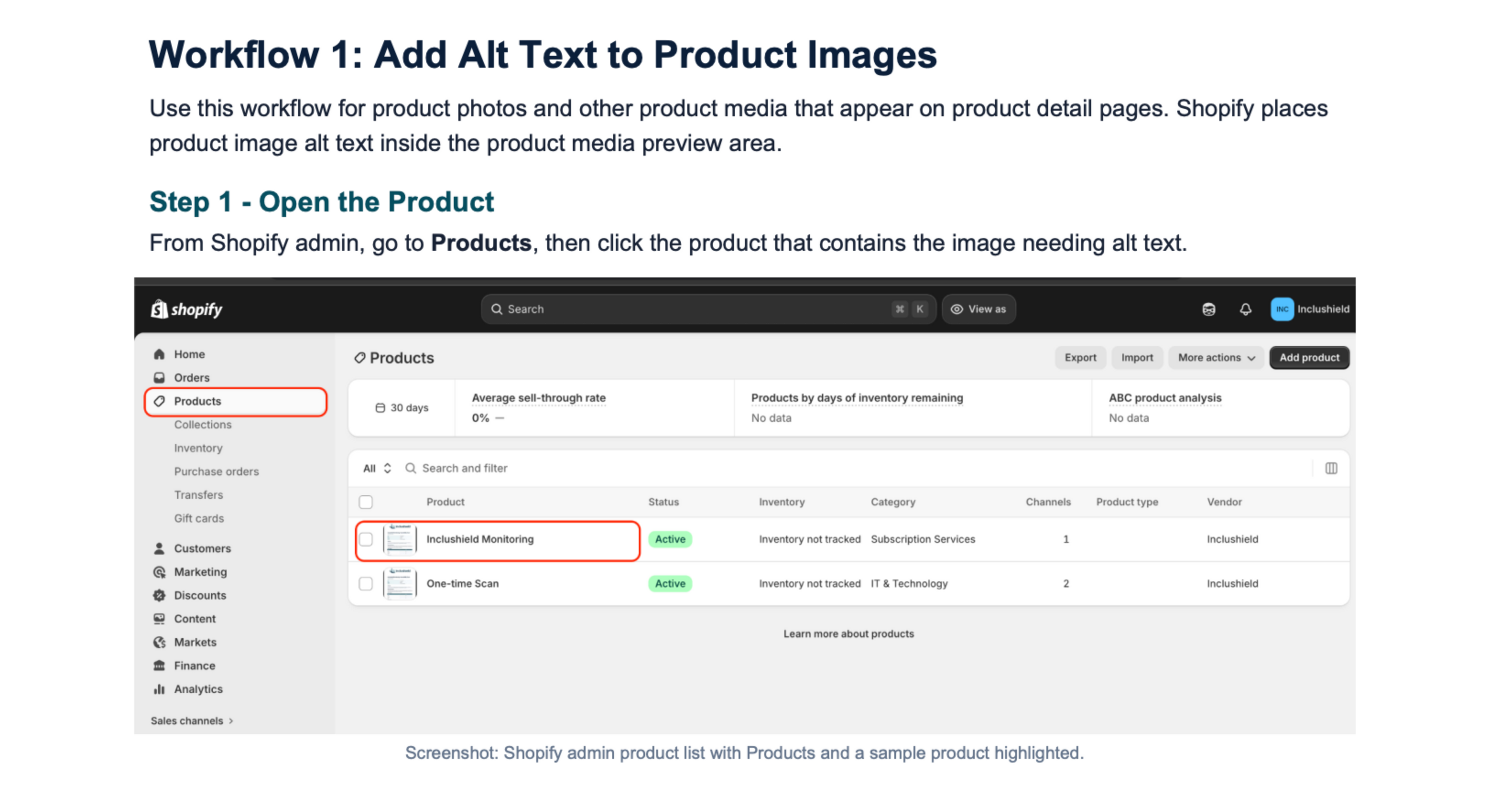
Task: Expand Sales channels section
Action: click(x=192, y=721)
